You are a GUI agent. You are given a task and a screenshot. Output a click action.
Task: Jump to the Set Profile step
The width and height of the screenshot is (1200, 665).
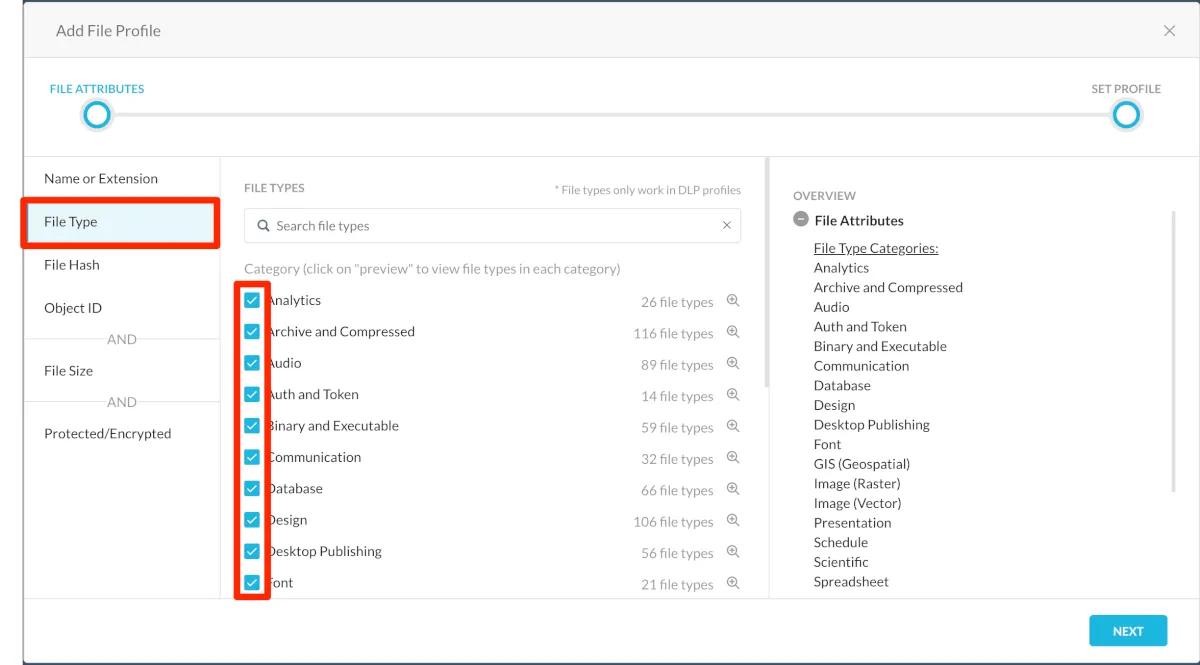(x=1126, y=115)
